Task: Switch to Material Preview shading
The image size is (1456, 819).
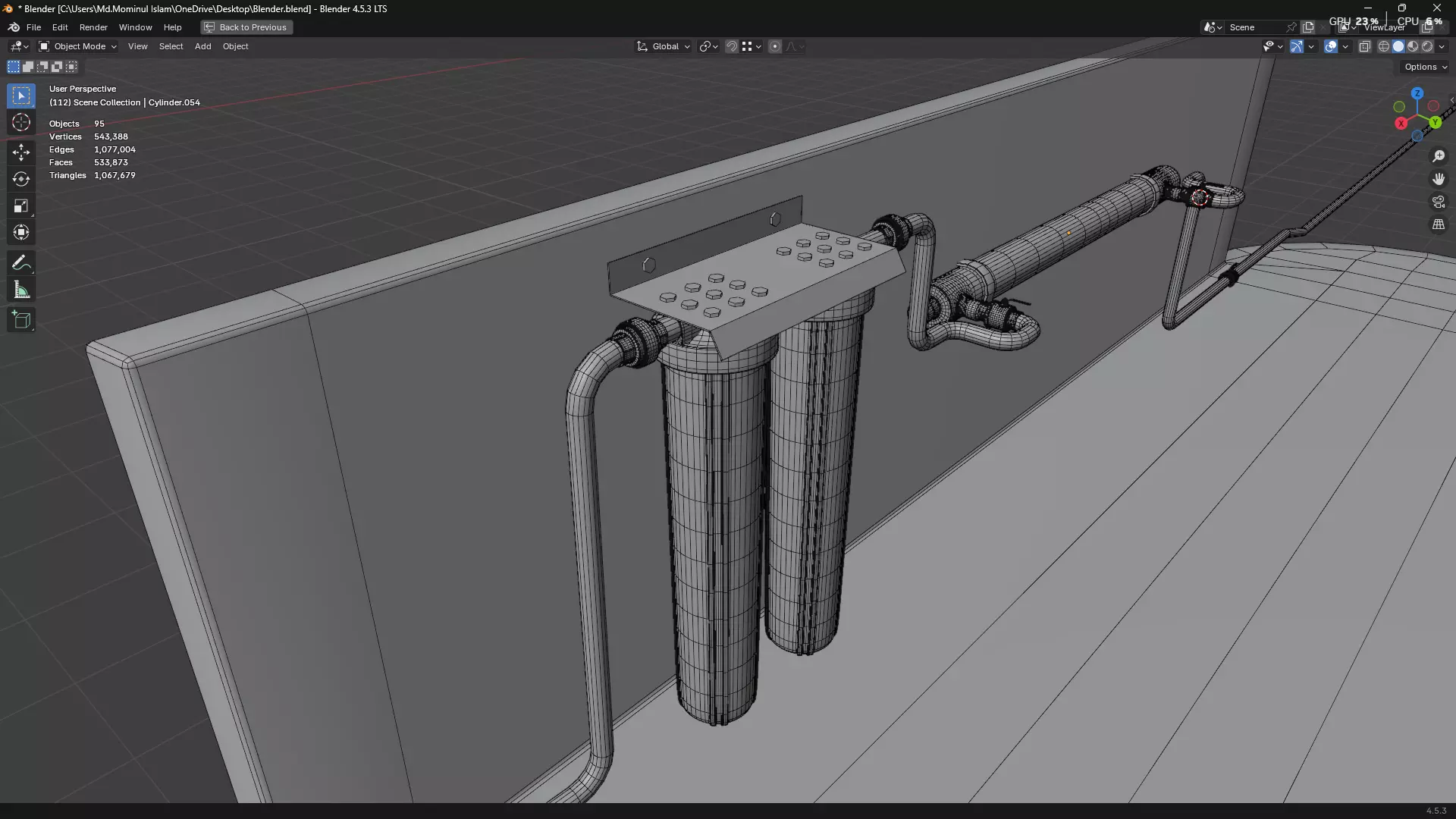Action: pos(1413,46)
